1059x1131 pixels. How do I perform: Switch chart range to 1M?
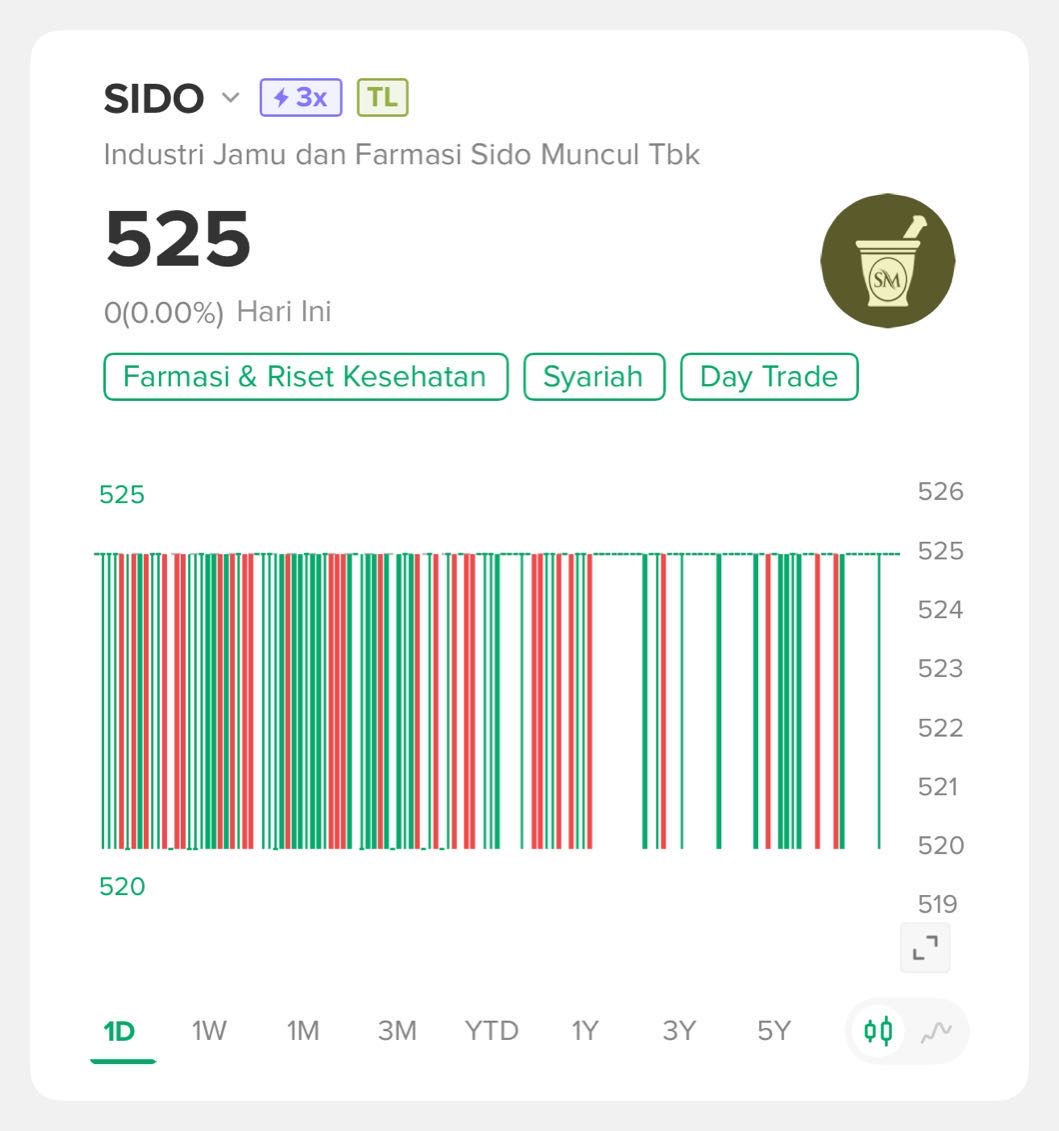point(302,1031)
